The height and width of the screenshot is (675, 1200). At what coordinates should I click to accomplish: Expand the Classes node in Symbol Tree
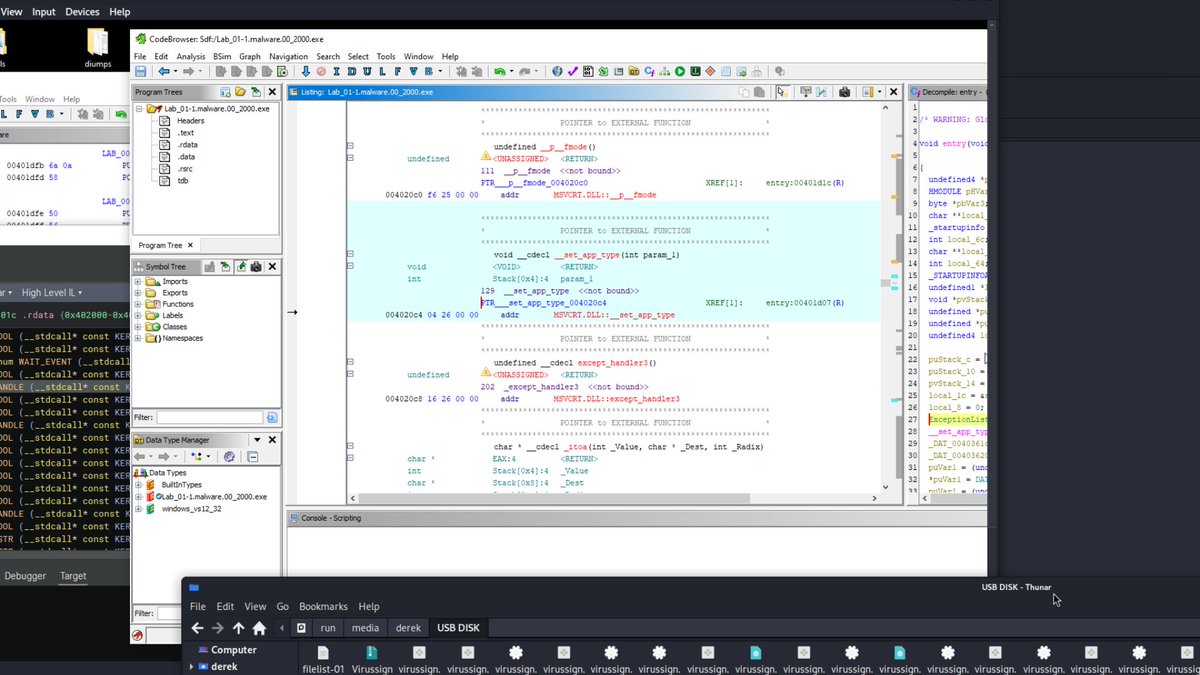tap(138, 327)
